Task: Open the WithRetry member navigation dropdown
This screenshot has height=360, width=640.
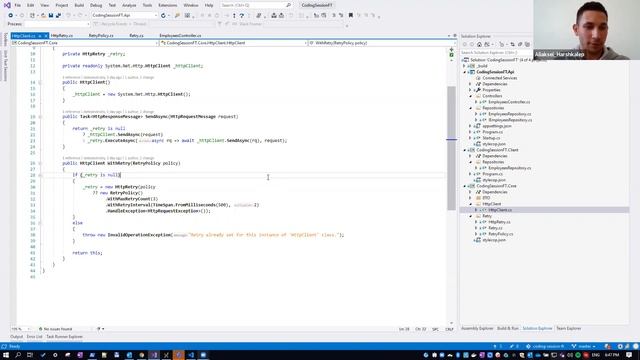Action: (x=382, y=43)
